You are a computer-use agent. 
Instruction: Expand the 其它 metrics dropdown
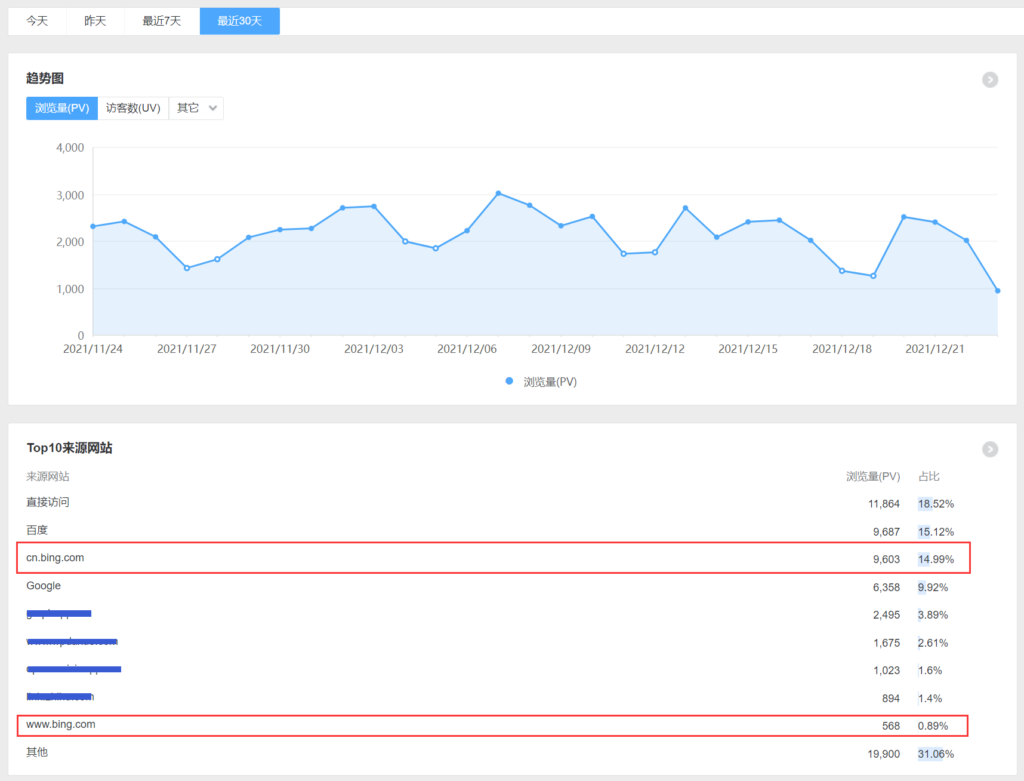(x=196, y=109)
